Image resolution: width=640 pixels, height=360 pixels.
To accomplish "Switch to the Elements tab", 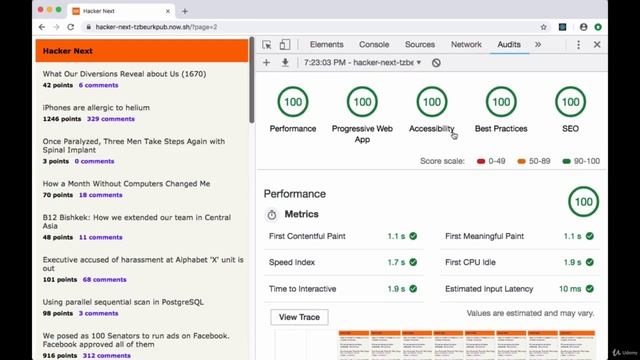I will [327, 44].
